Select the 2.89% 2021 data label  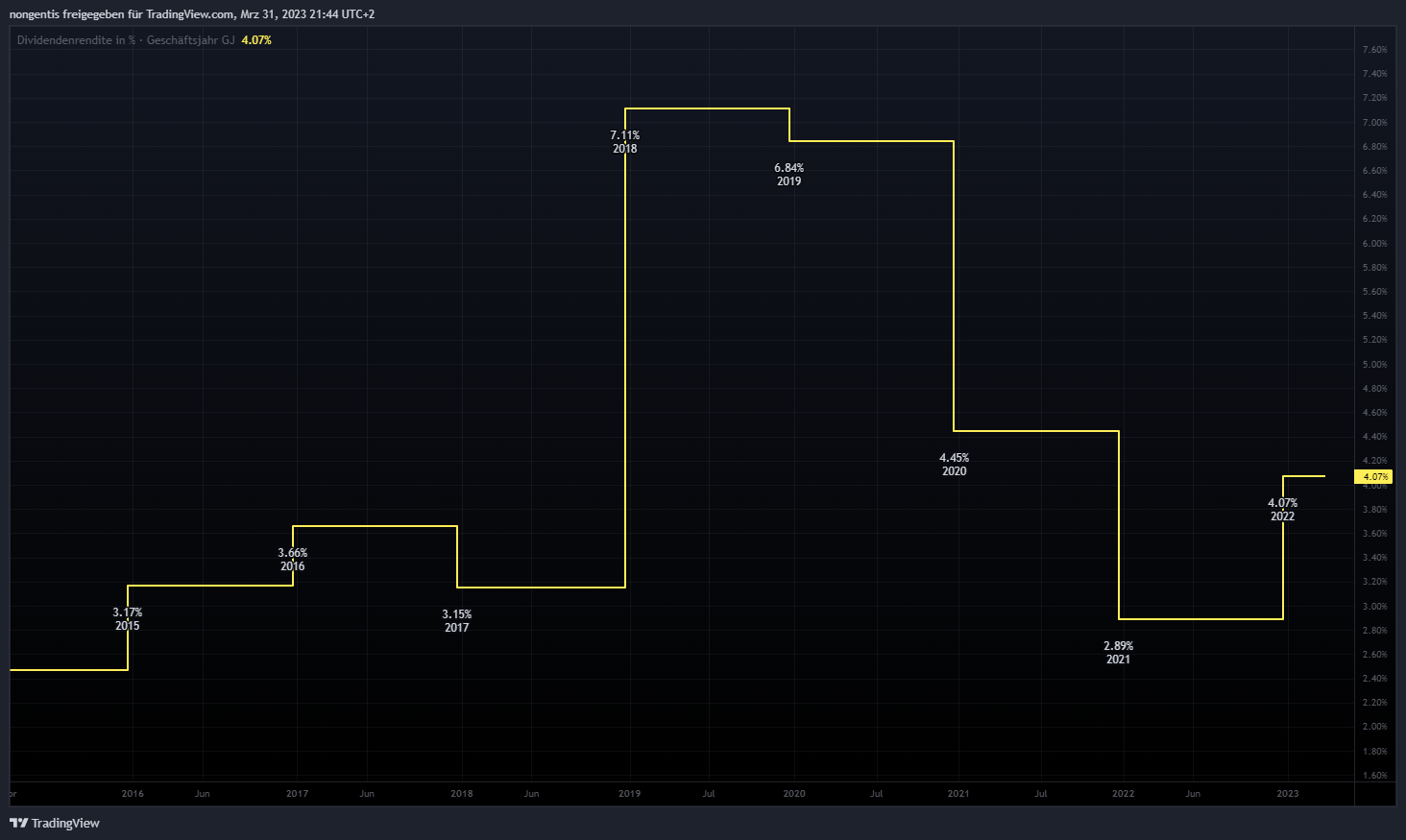coord(1119,653)
